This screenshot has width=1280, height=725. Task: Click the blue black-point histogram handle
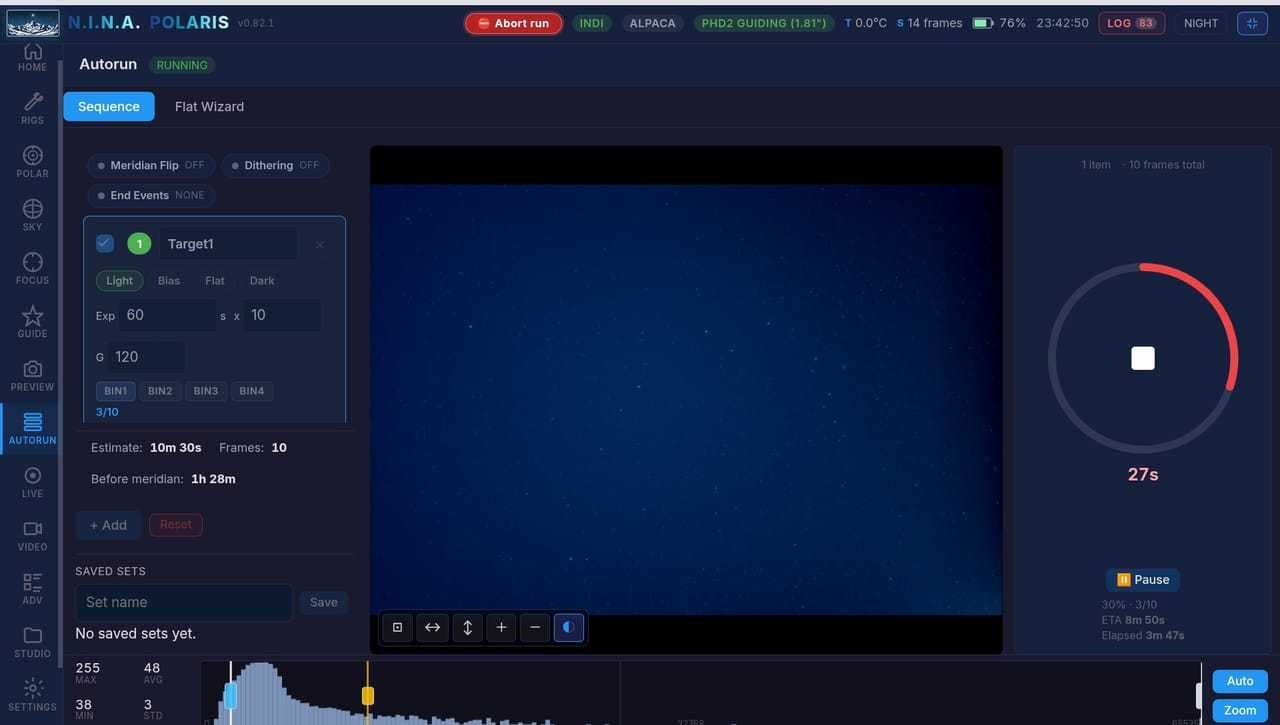(x=231, y=696)
